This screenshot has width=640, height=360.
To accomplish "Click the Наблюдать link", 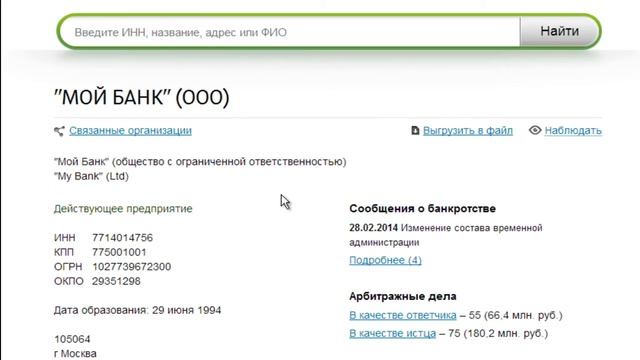I will 573,131.
